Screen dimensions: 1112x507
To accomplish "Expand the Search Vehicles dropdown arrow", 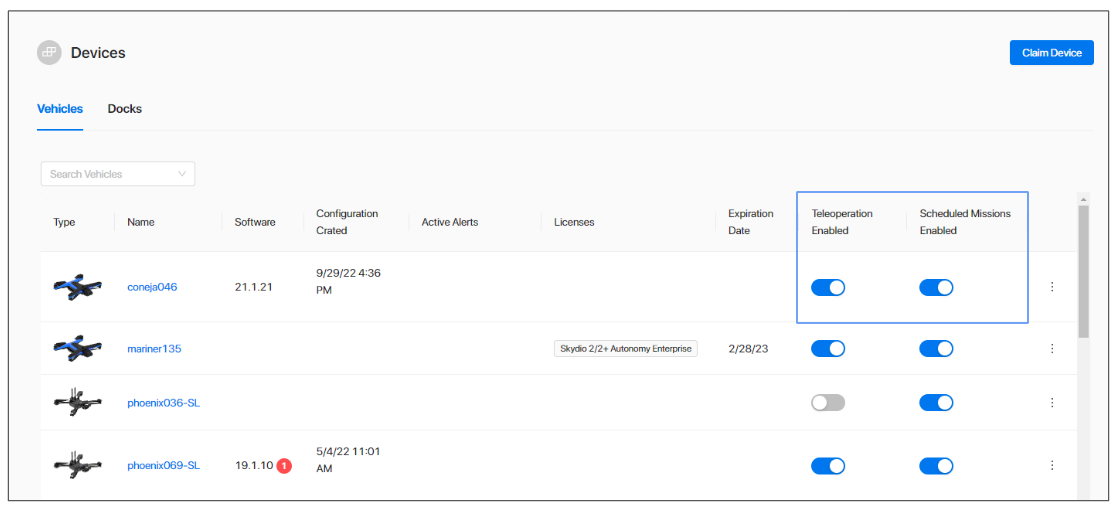I will [x=182, y=174].
